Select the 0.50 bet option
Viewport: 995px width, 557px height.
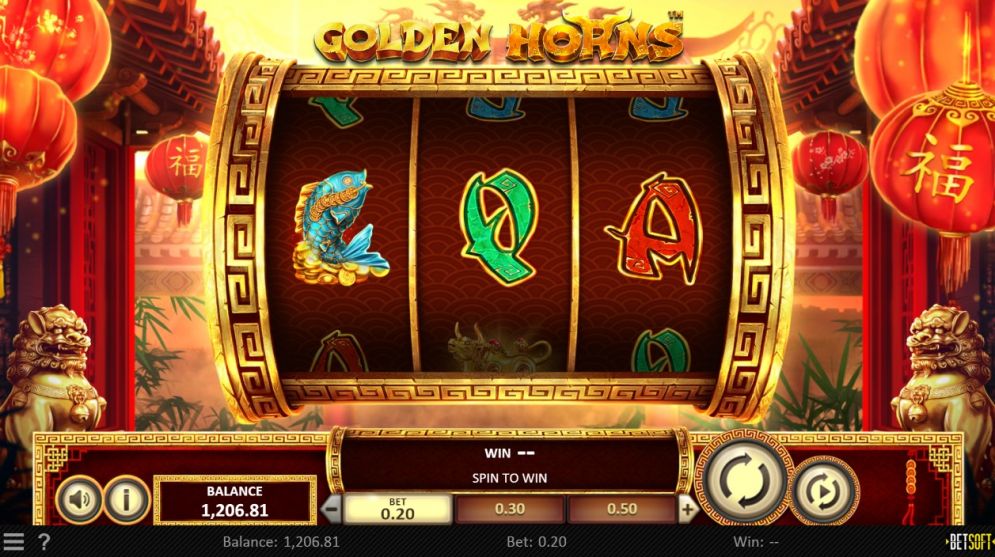point(622,509)
